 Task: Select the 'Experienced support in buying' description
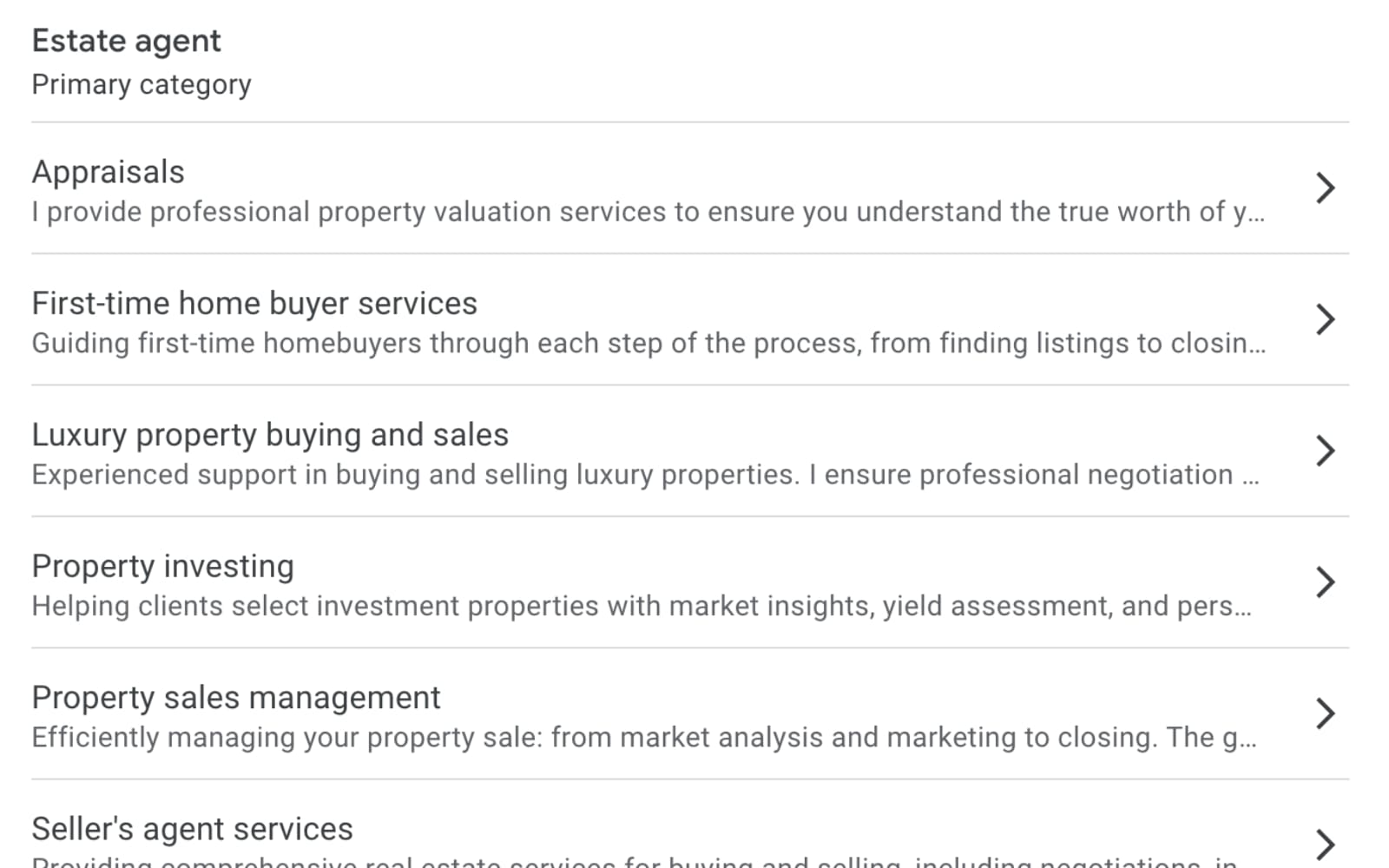(x=644, y=475)
